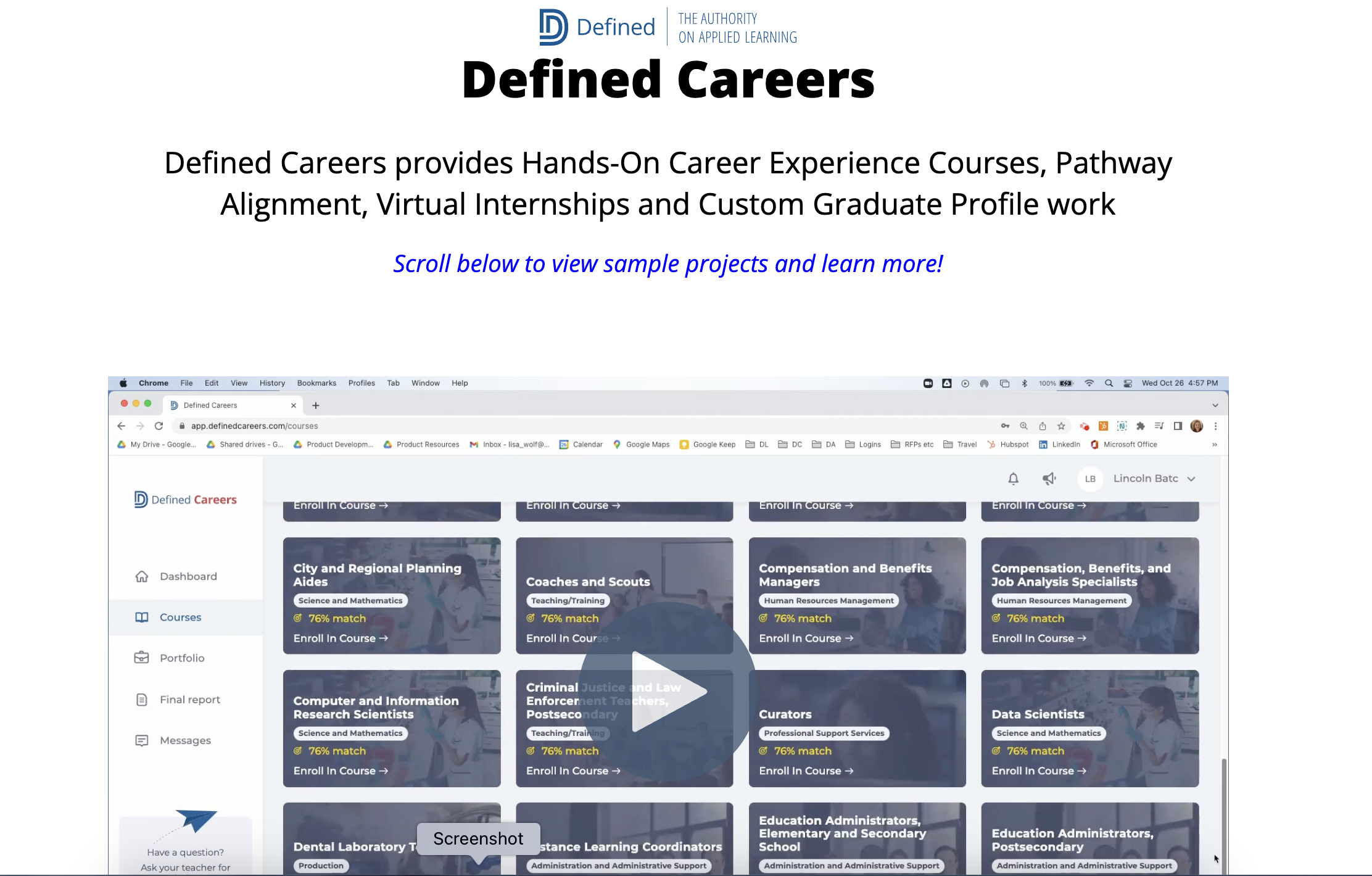Screen dimensions: 1372x876
Task: Open Messages from the sidebar icon
Action: [143, 740]
